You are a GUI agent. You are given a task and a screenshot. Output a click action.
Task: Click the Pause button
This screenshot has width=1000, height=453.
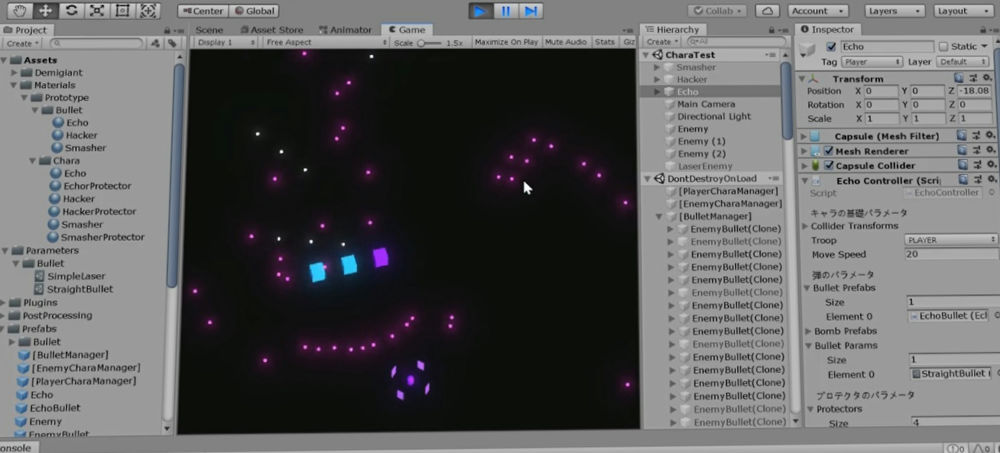click(x=506, y=11)
